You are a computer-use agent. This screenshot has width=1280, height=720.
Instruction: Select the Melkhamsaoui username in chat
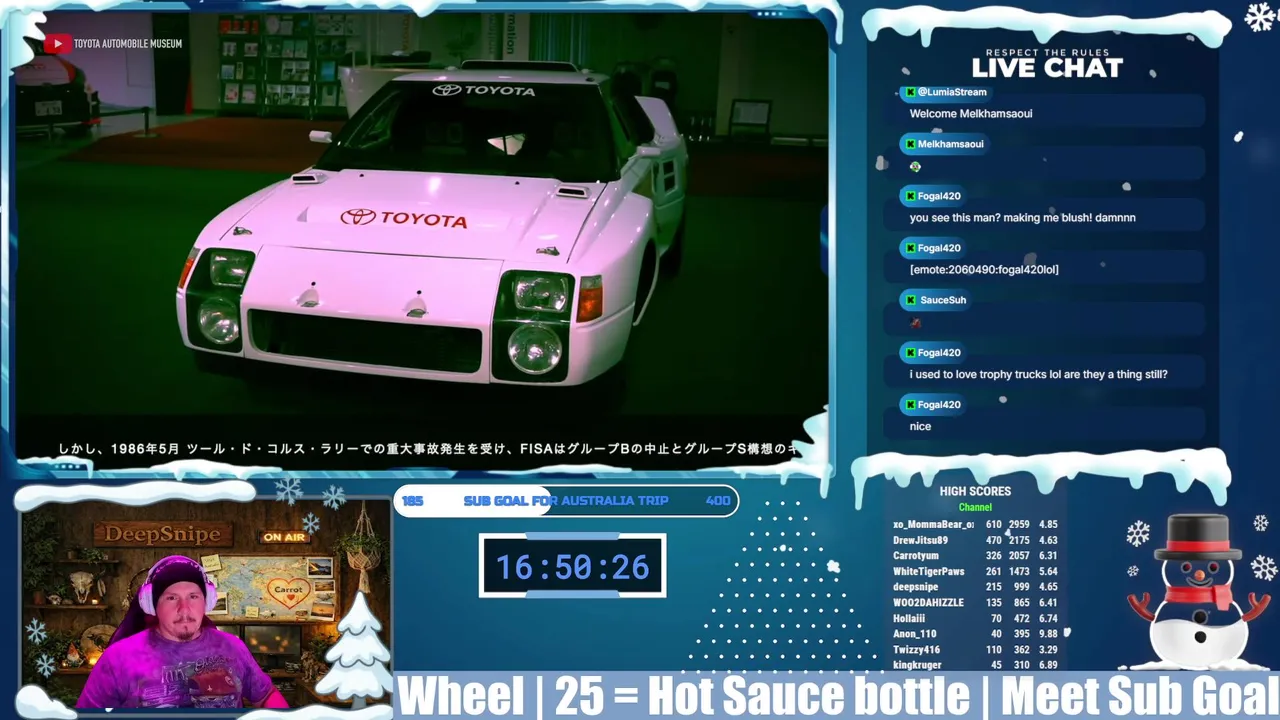[x=950, y=144]
